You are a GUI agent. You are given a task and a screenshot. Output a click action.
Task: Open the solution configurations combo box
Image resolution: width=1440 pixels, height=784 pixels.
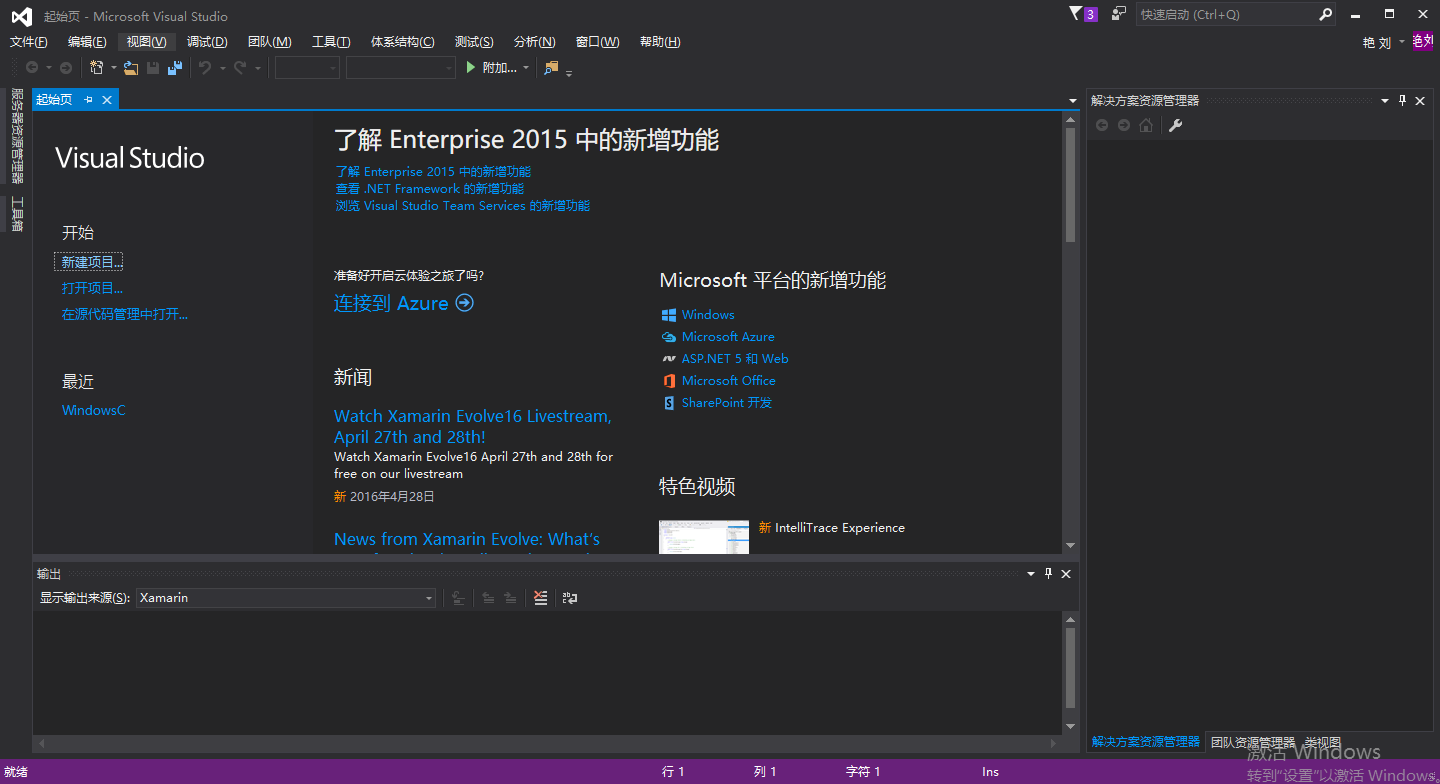(307, 68)
